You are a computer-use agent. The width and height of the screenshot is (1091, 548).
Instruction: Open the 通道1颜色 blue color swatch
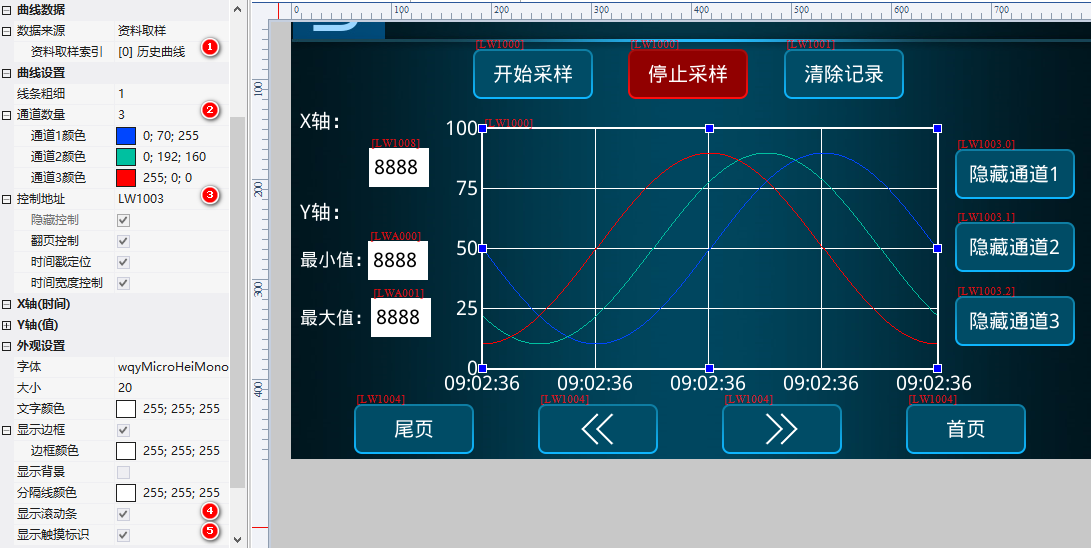tap(126, 136)
